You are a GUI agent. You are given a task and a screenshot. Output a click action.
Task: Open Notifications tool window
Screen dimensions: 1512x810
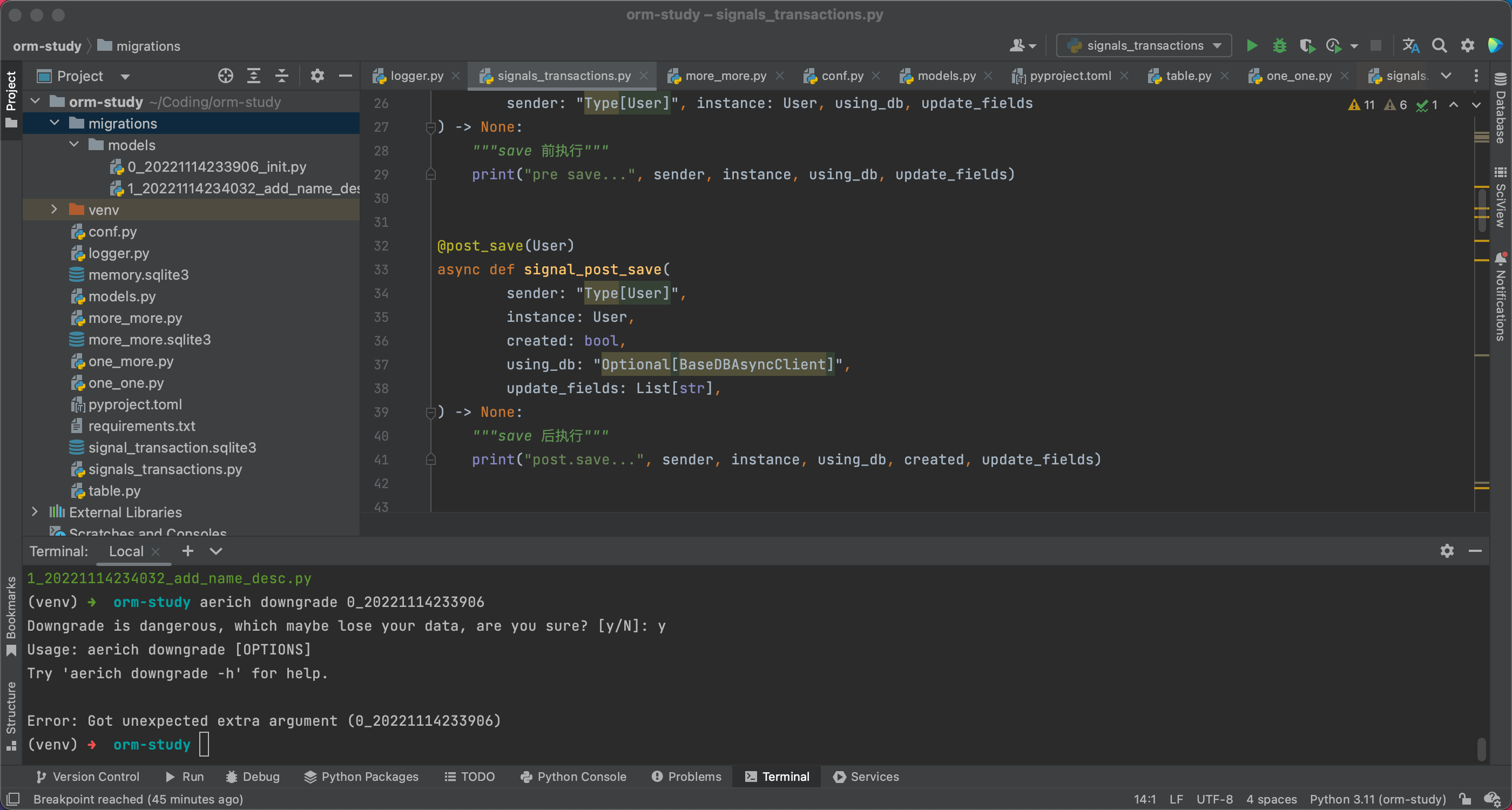[1501, 297]
